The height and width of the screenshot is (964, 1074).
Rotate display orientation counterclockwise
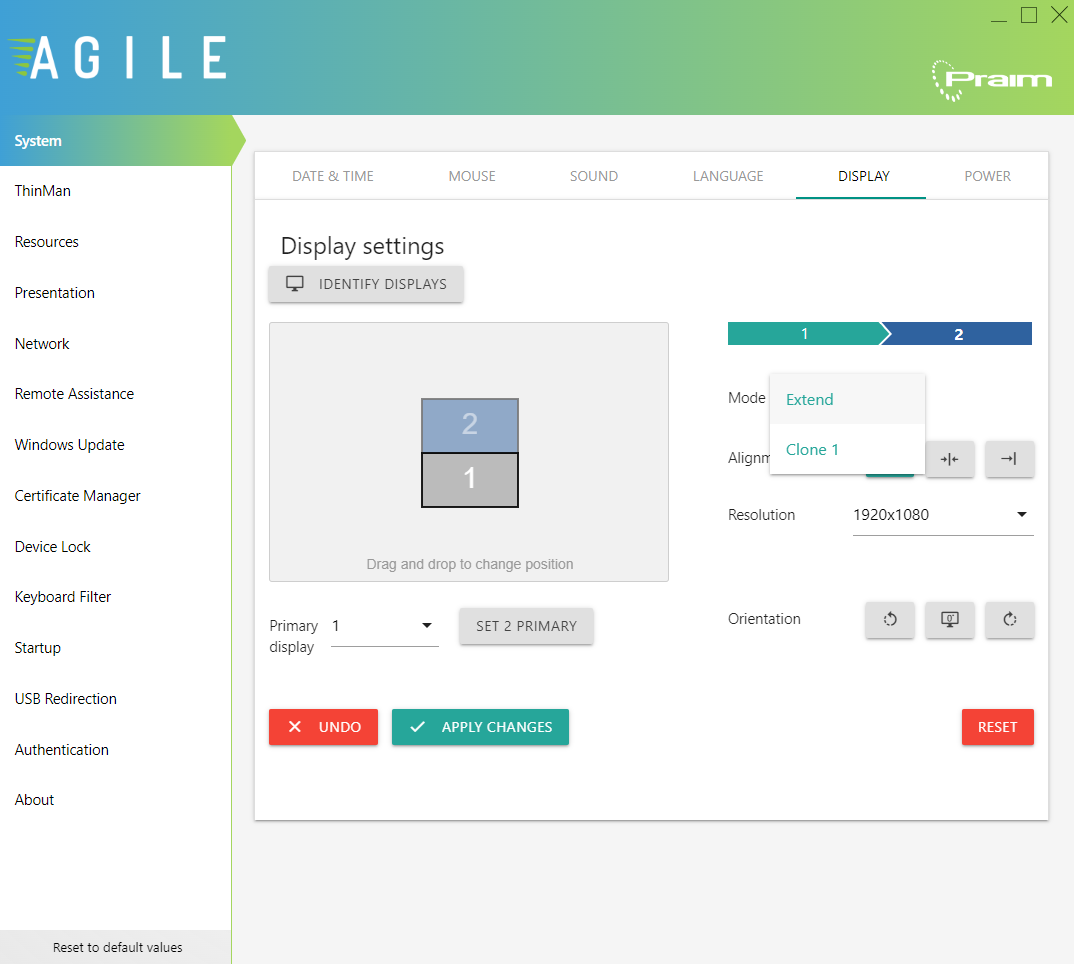click(890, 619)
